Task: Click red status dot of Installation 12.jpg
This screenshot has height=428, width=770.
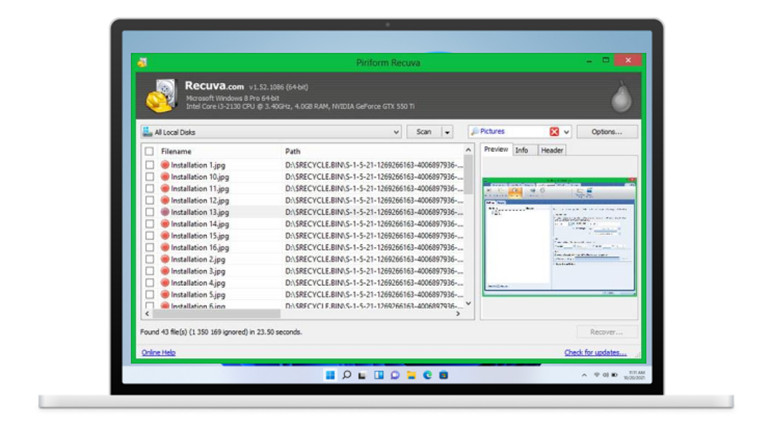Action: [x=165, y=200]
